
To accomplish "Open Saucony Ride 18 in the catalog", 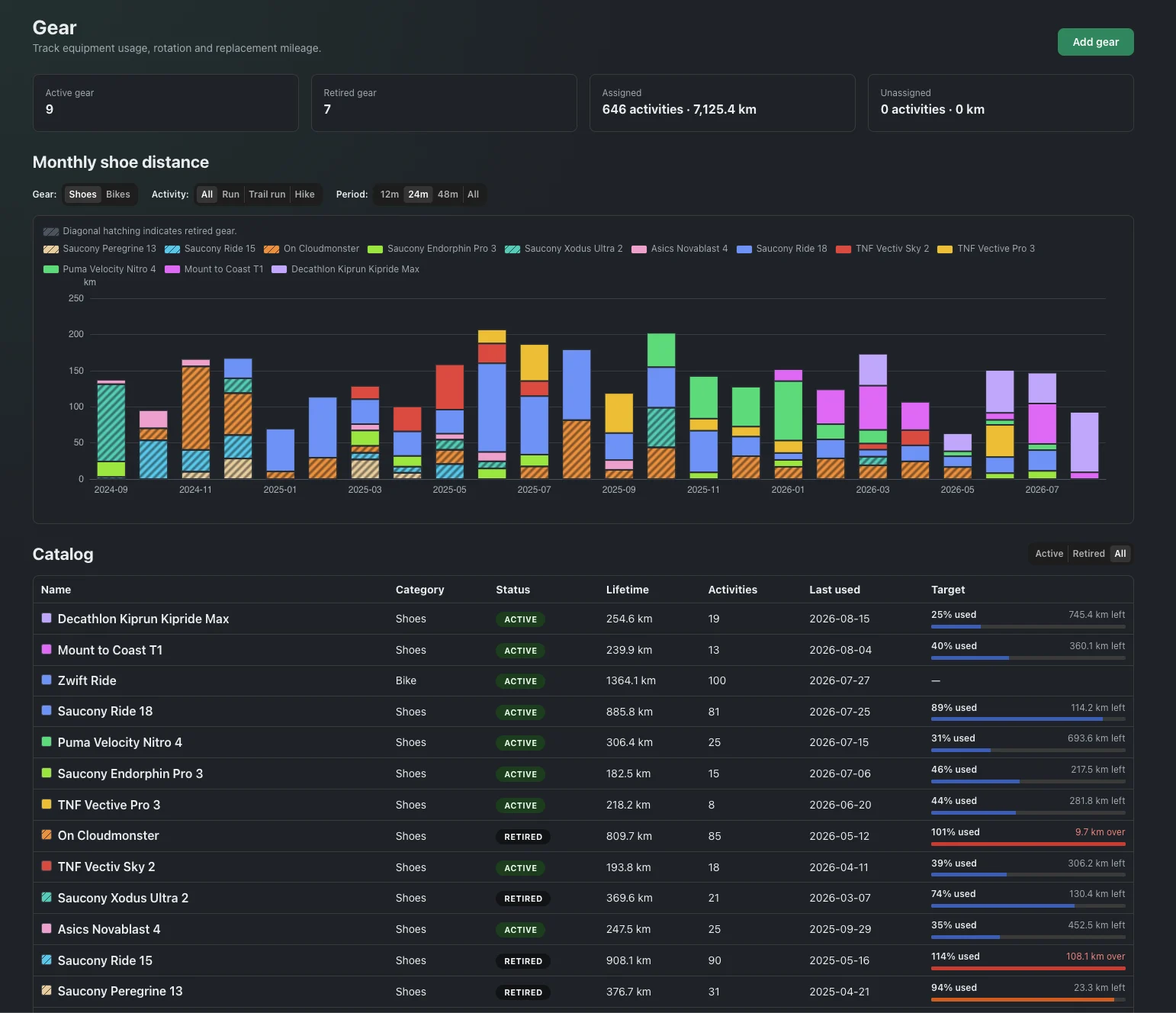I will tap(583, 712).
